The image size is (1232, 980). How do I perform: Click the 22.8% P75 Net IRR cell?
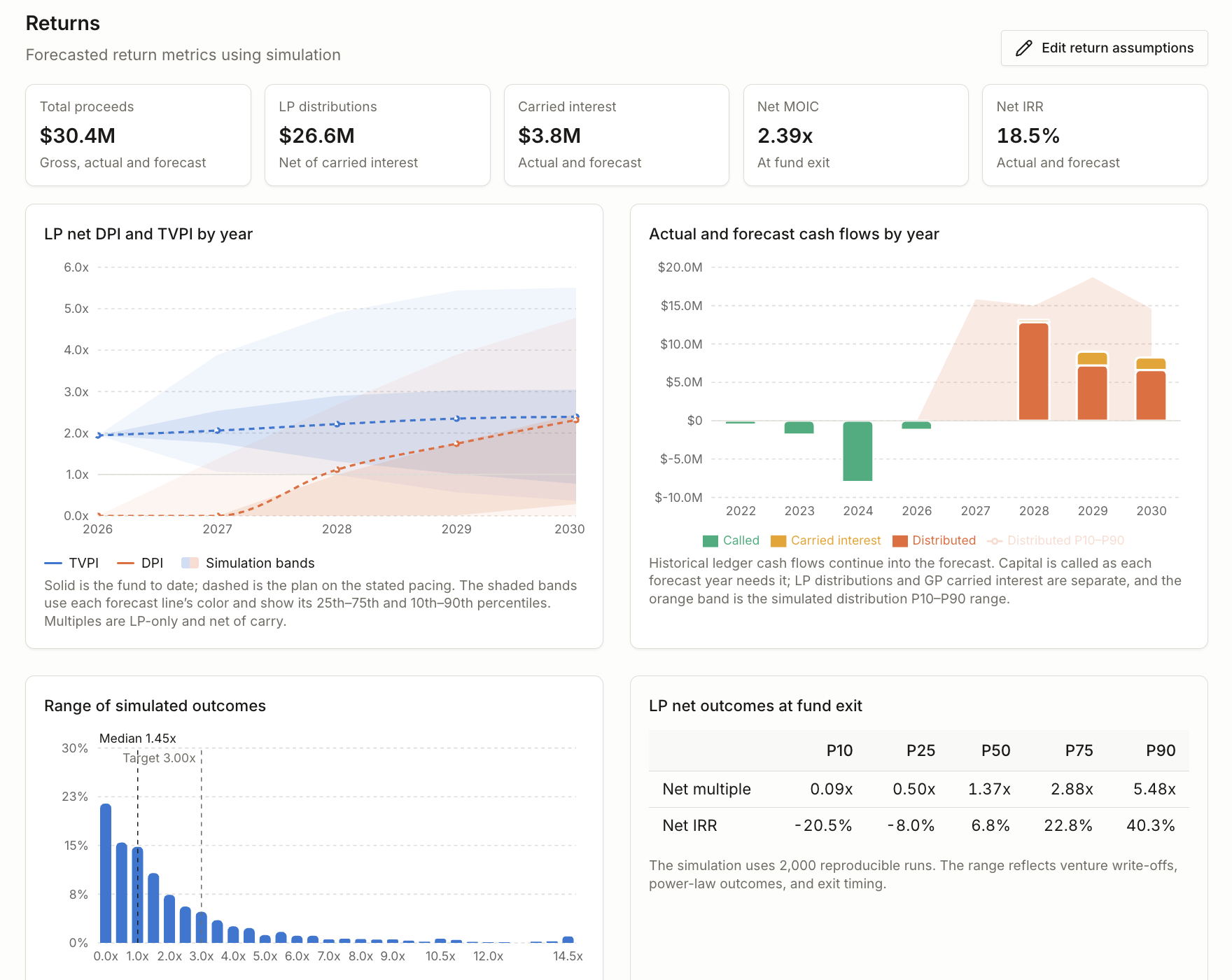(1068, 825)
